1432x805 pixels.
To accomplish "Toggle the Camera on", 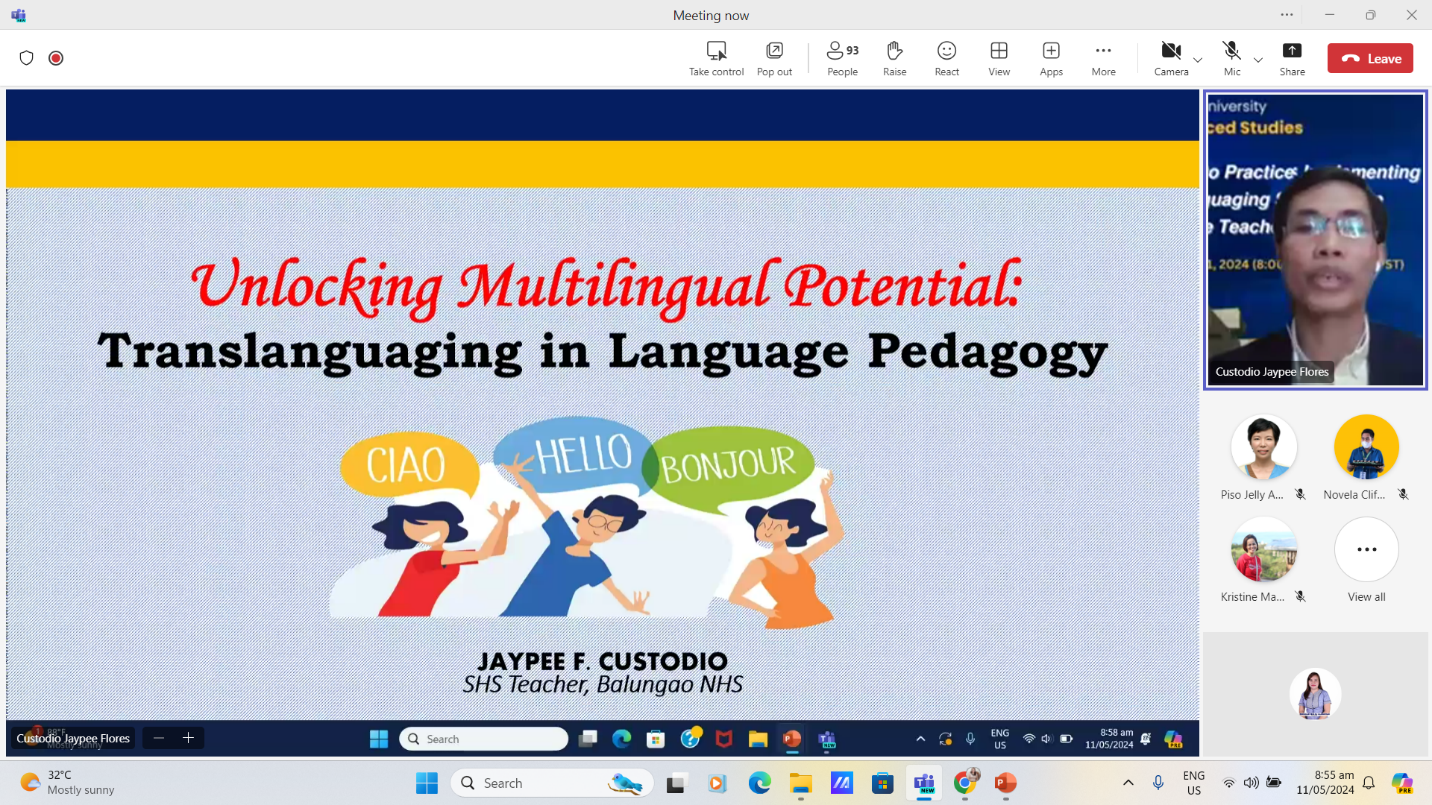I will [x=1170, y=51].
